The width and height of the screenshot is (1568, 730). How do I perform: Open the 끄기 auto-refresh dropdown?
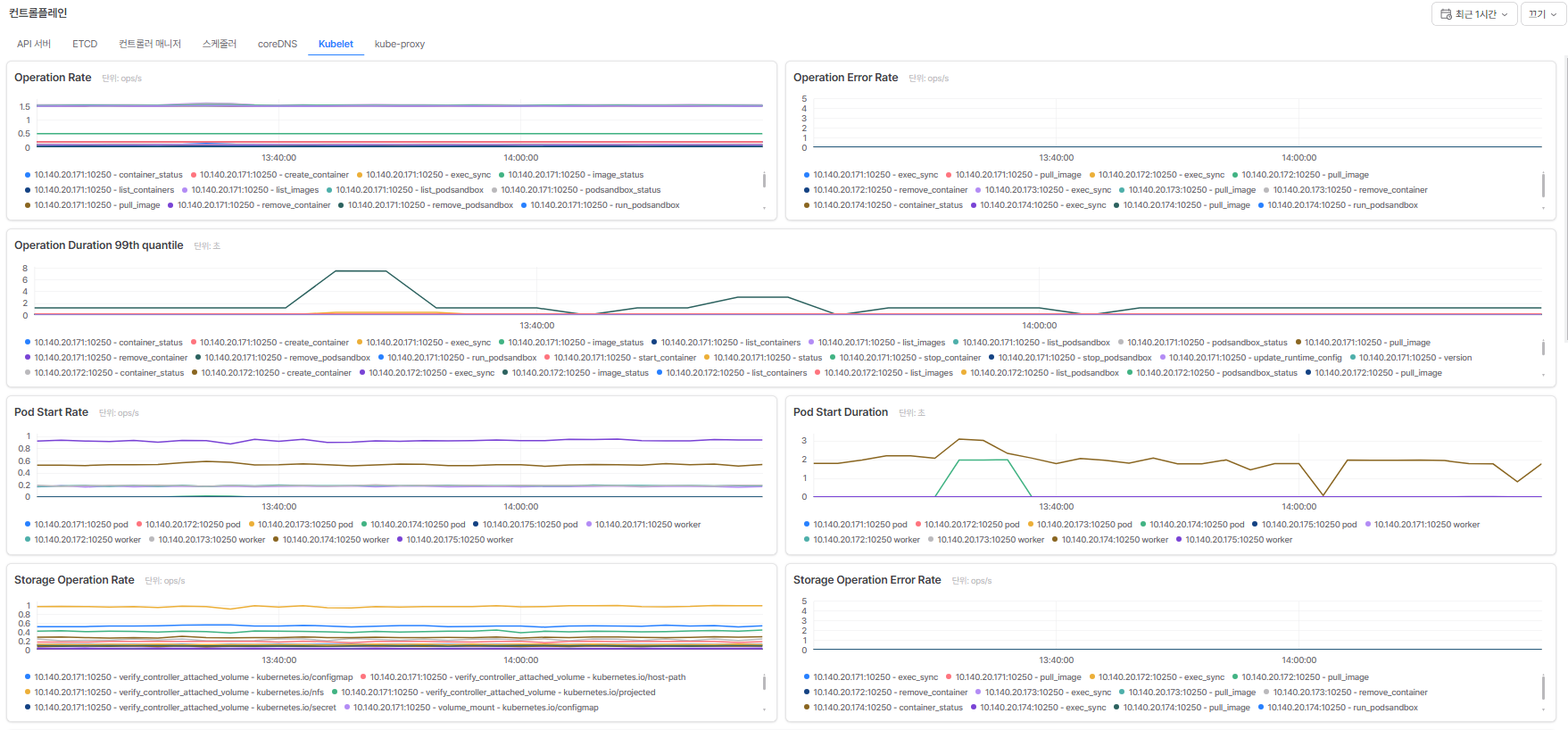click(1543, 14)
